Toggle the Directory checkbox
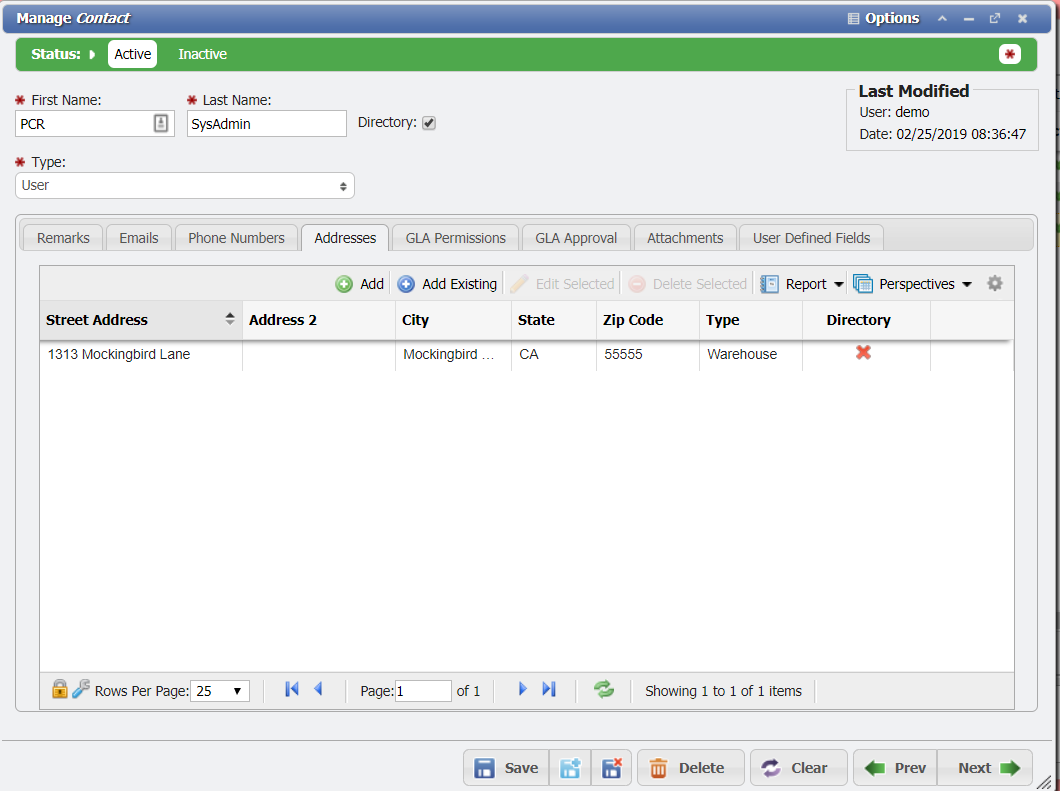The width and height of the screenshot is (1060, 791). pos(429,123)
